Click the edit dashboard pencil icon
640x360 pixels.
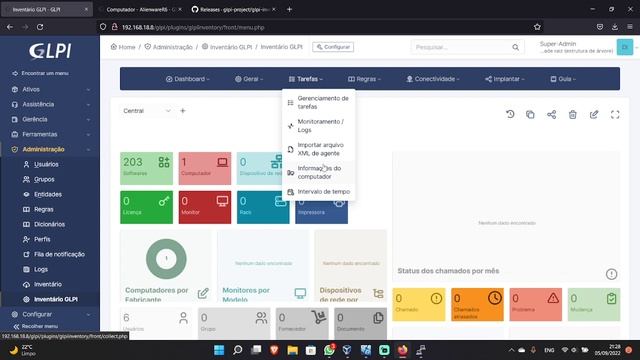594,114
